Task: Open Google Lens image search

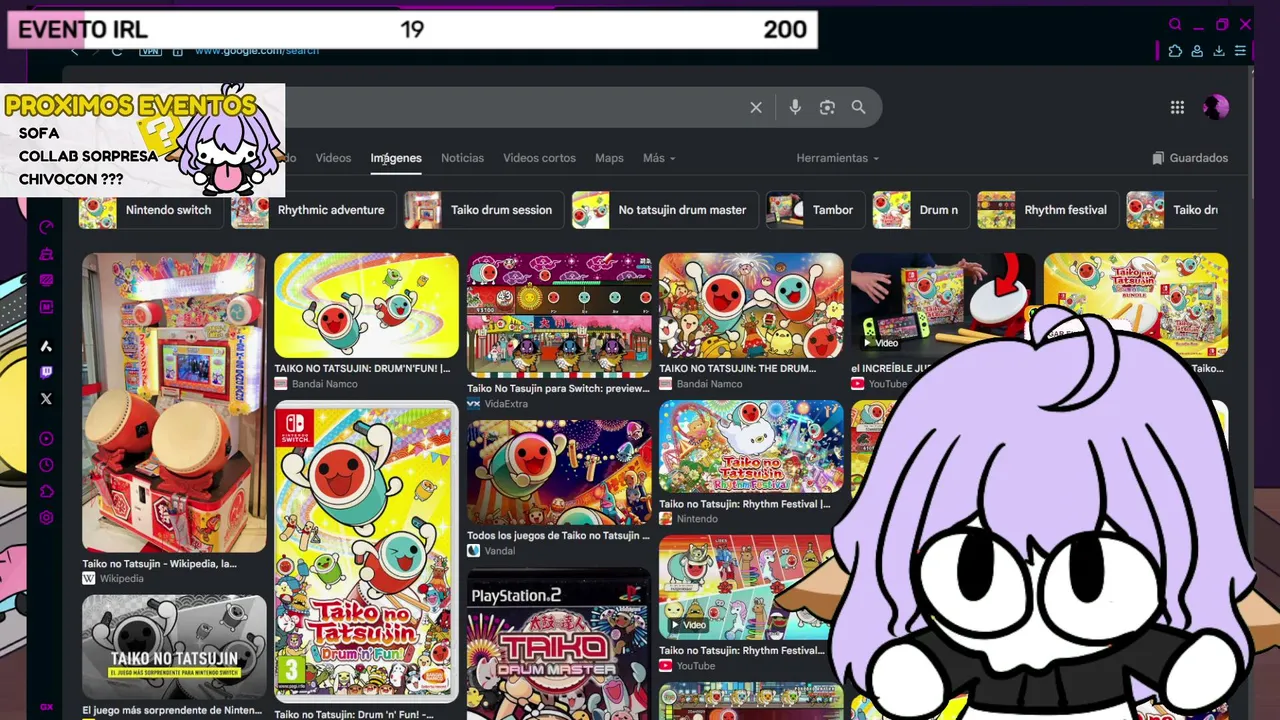Action: point(827,107)
